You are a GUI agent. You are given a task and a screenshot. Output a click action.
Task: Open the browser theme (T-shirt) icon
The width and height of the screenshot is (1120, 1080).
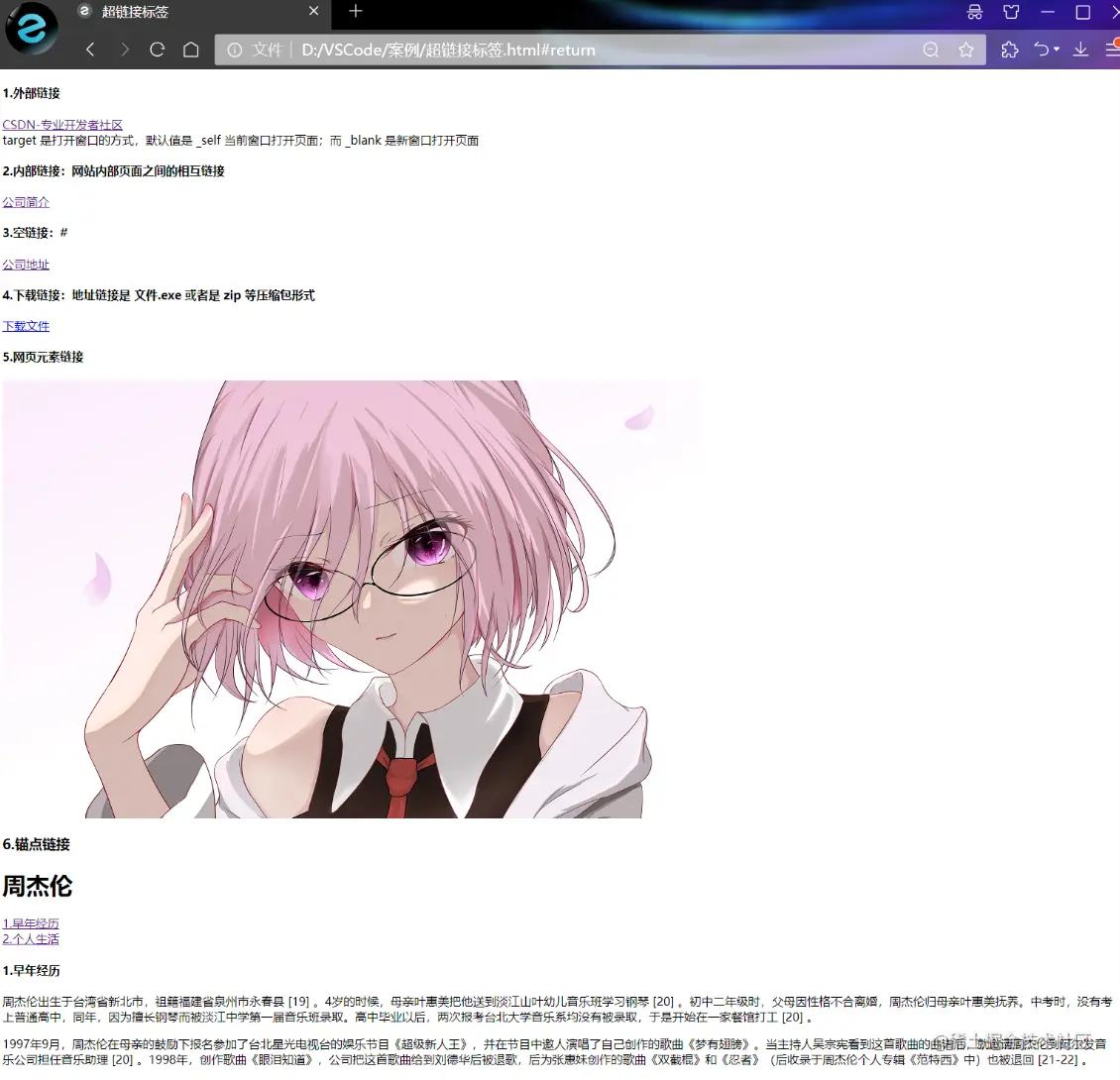[x=1011, y=13]
